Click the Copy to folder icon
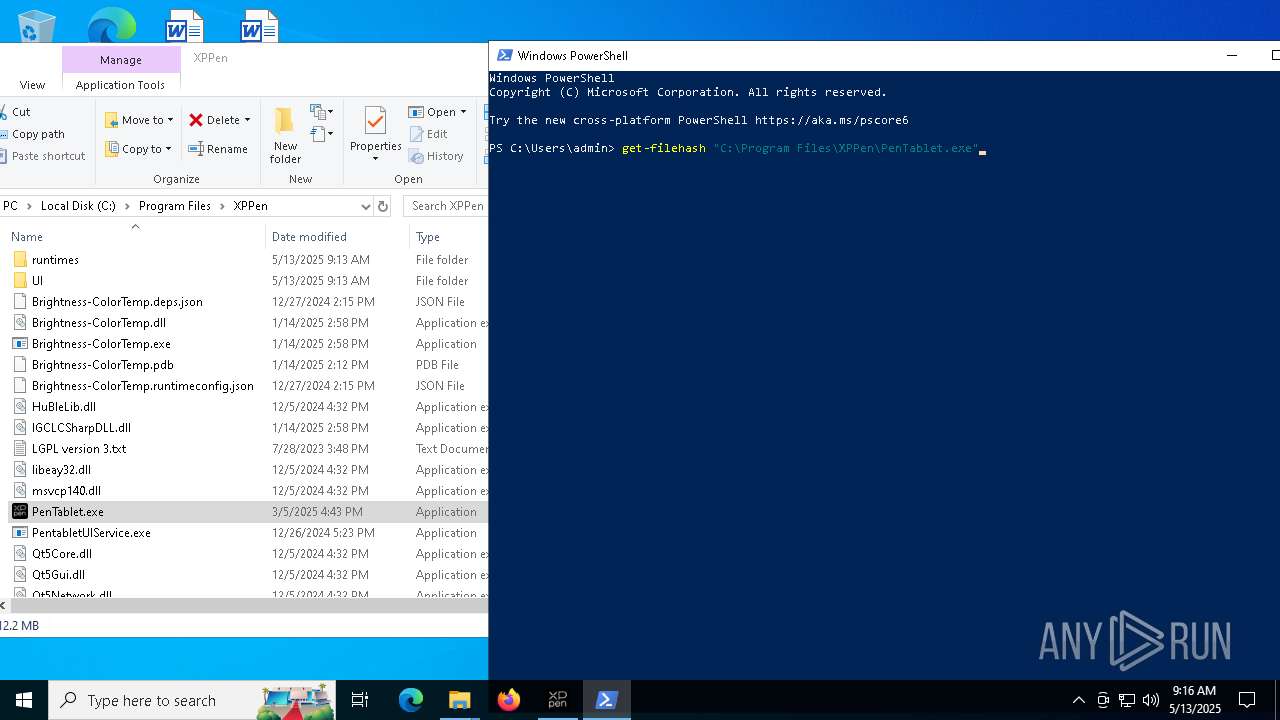Viewport: 1280px width, 720px height. coord(112,149)
